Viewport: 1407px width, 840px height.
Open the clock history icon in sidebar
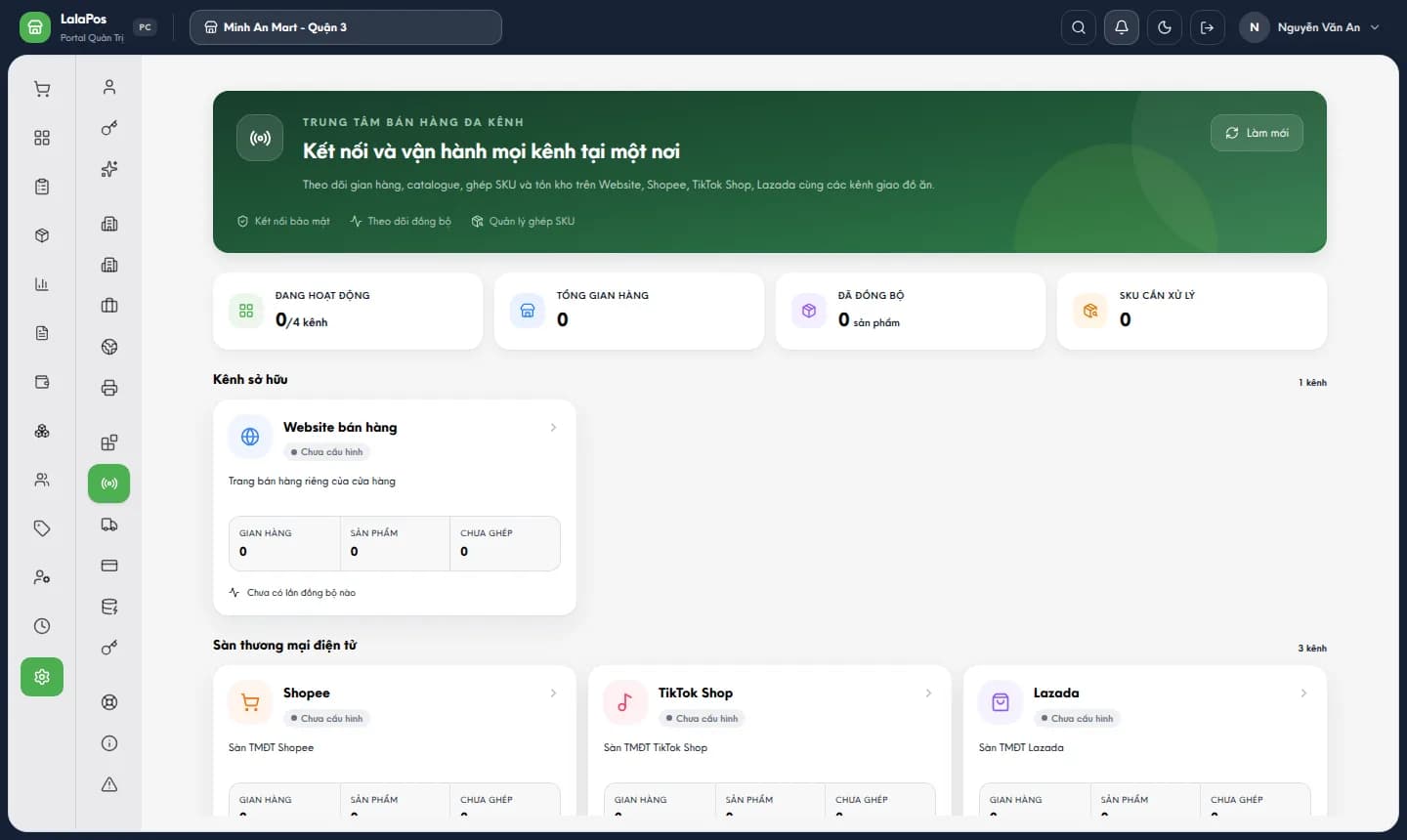point(42,626)
